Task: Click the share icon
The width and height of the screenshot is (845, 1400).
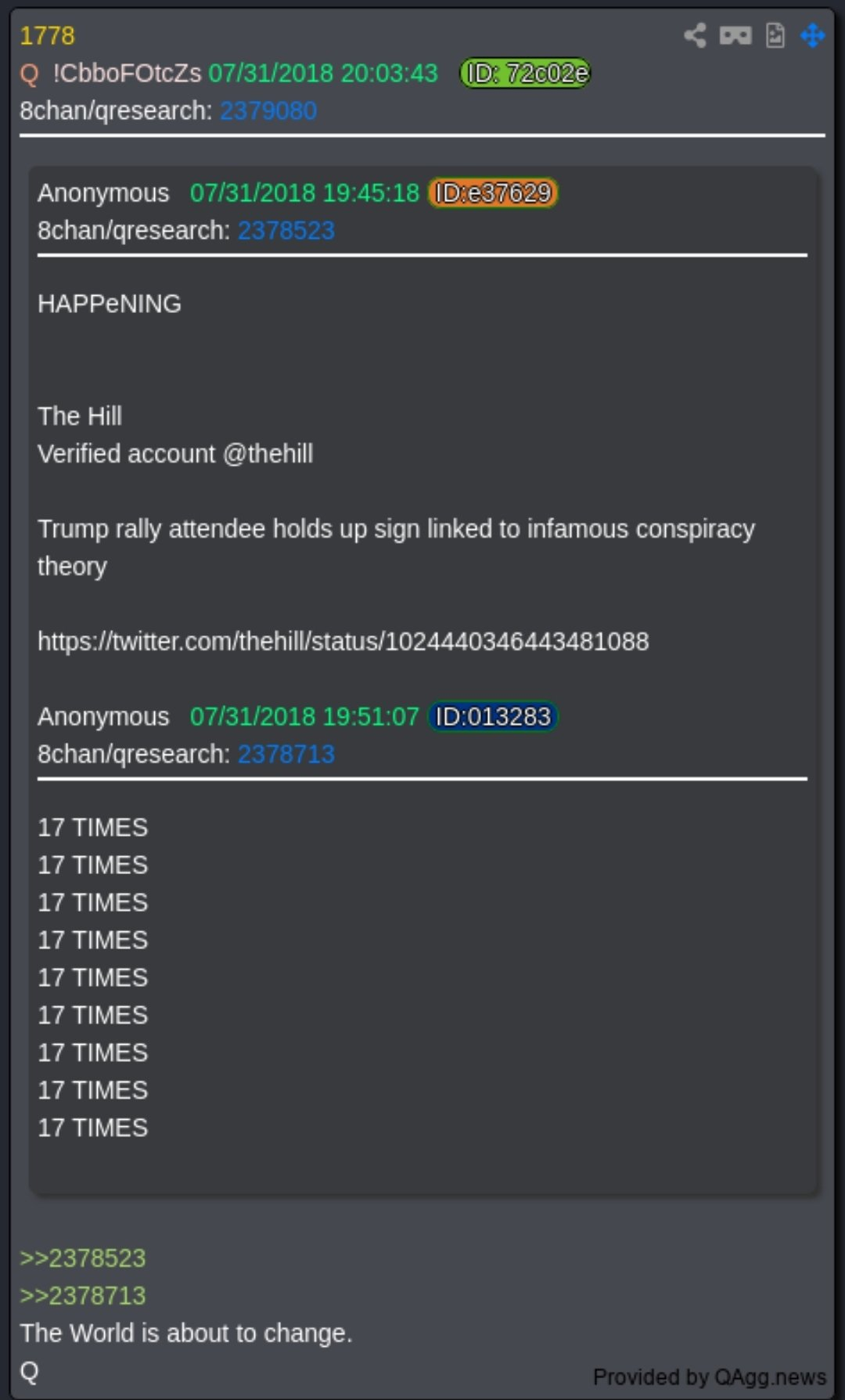Action: click(x=695, y=35)
